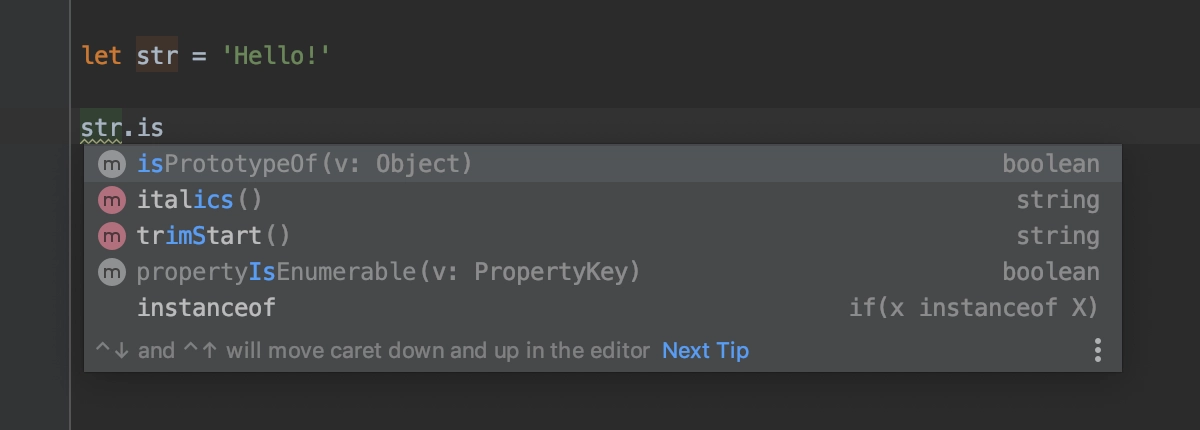Click the let keyword in the editor
The image size is (1200, 430).
pyautogui.click(x=102, y=55)
